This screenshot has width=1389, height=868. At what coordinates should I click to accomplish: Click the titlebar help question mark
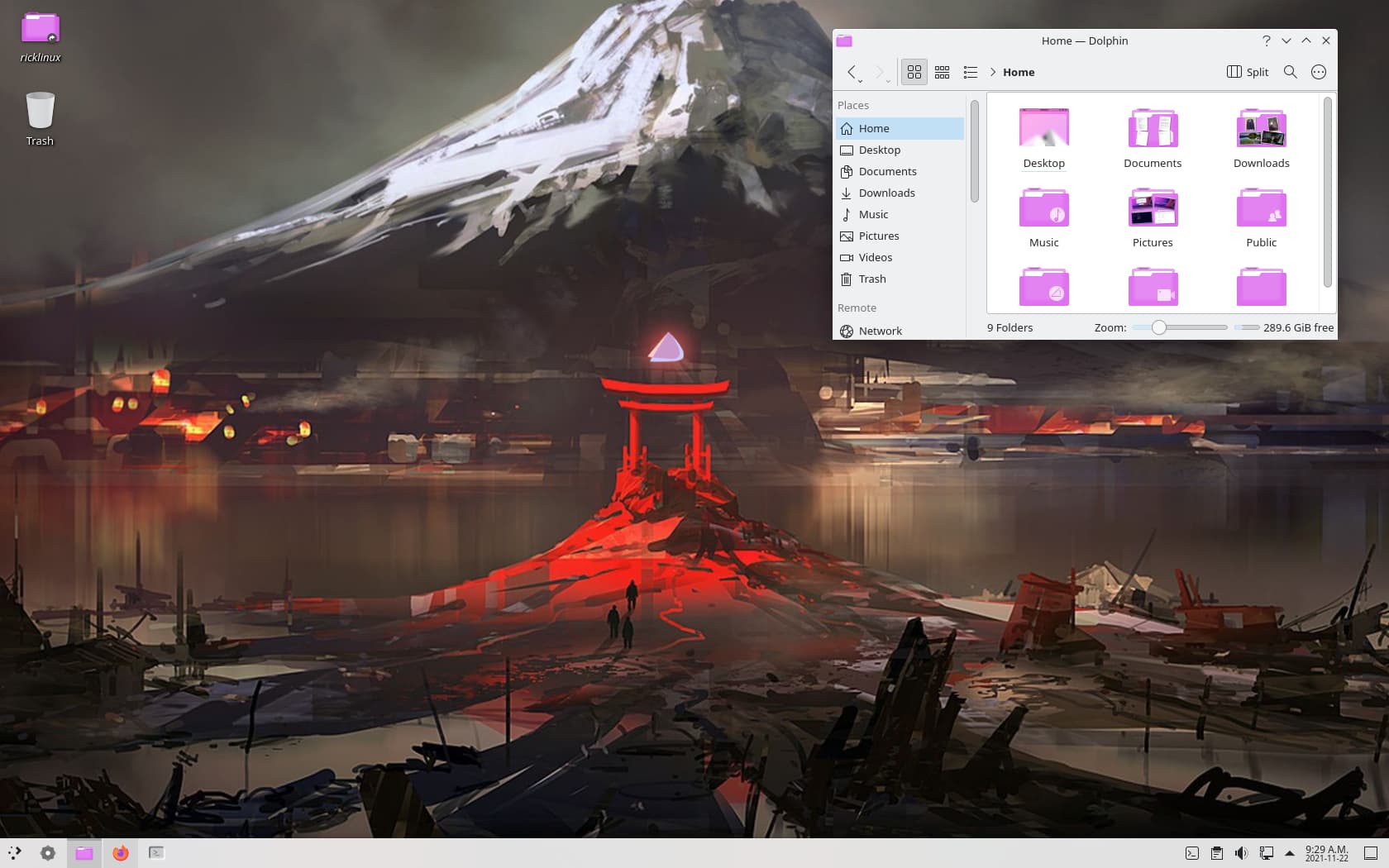[1266, 41]
